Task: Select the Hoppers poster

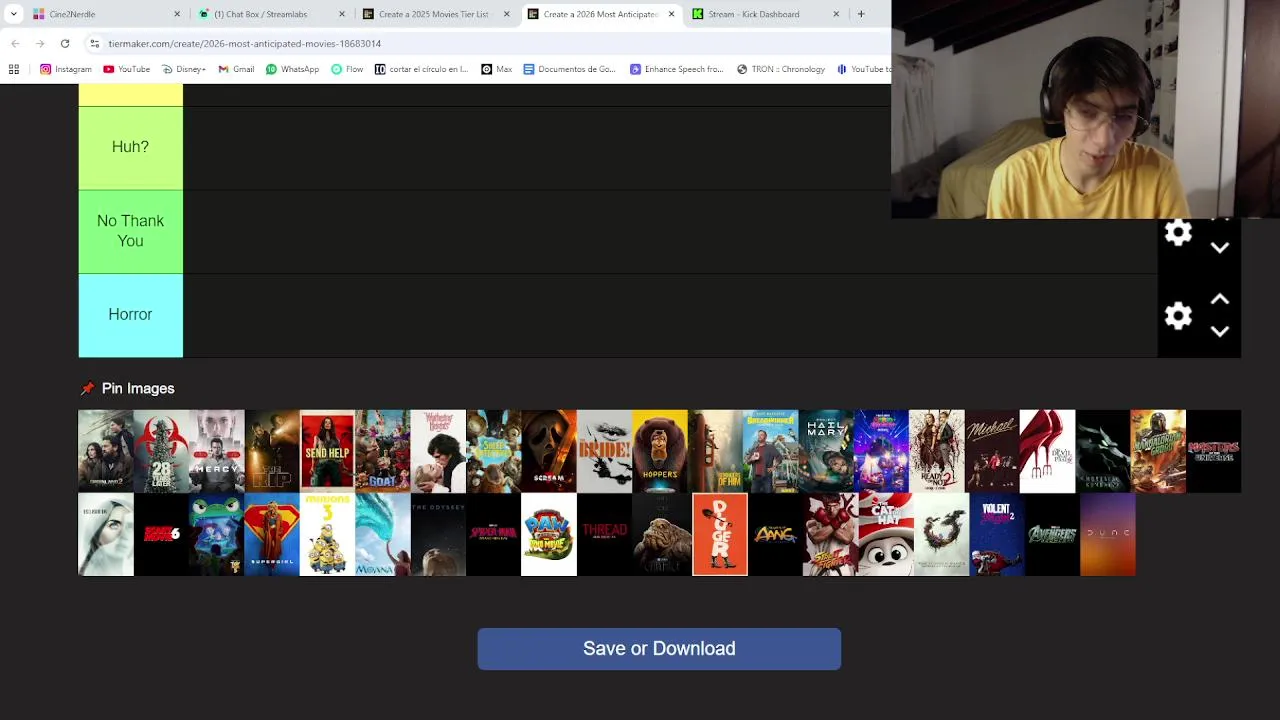Action: click(x=660, y=451)
